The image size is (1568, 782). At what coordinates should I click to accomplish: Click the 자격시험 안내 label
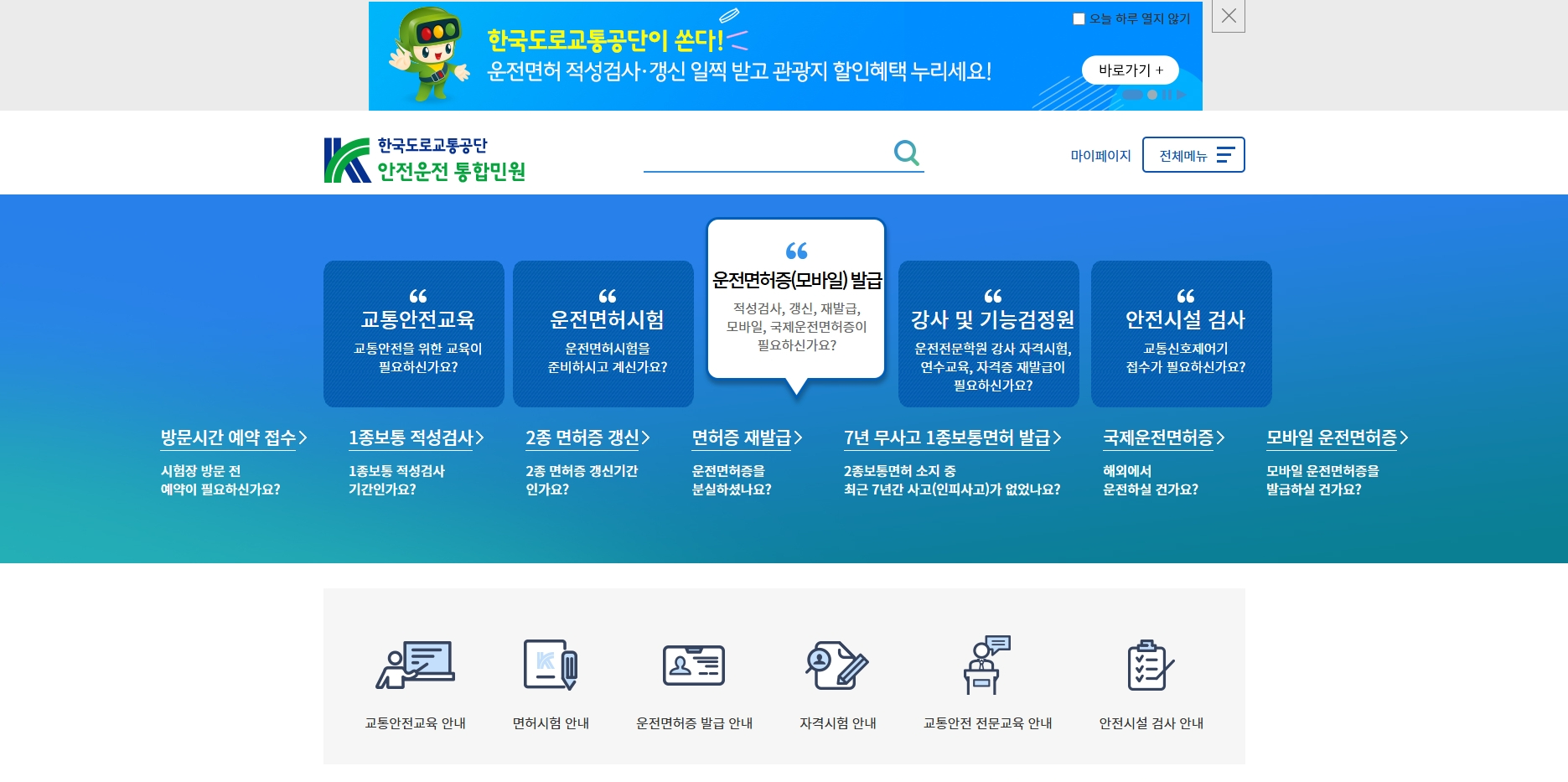click(837, 723)
